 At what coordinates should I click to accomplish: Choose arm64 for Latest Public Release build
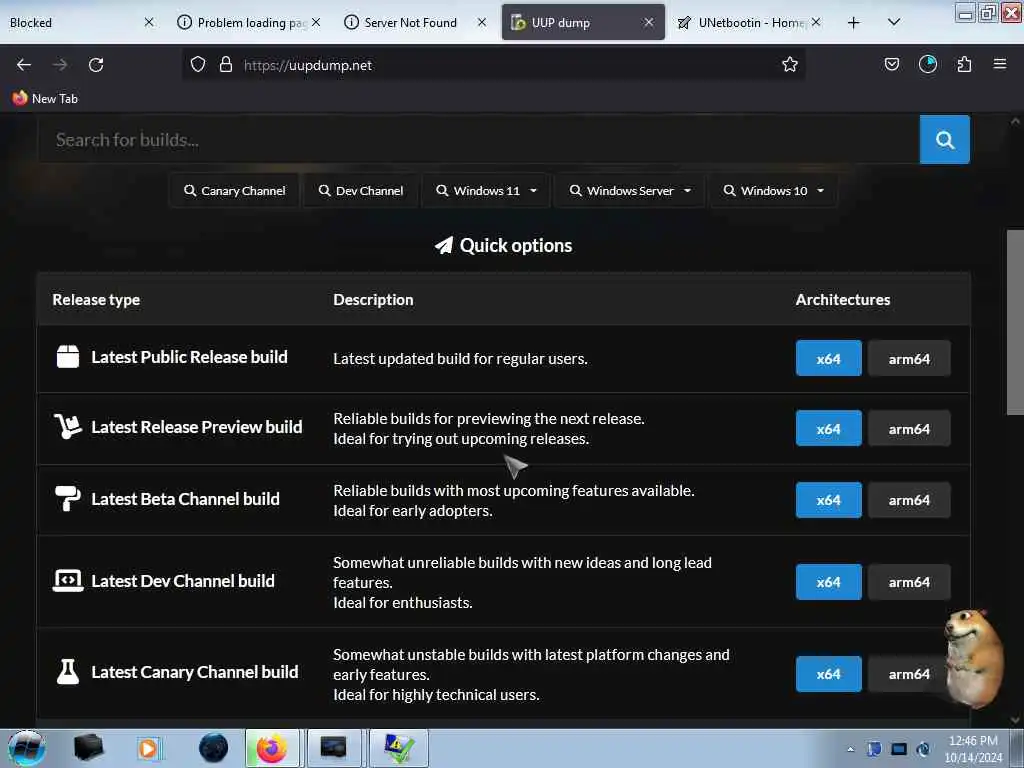(909, 359)
